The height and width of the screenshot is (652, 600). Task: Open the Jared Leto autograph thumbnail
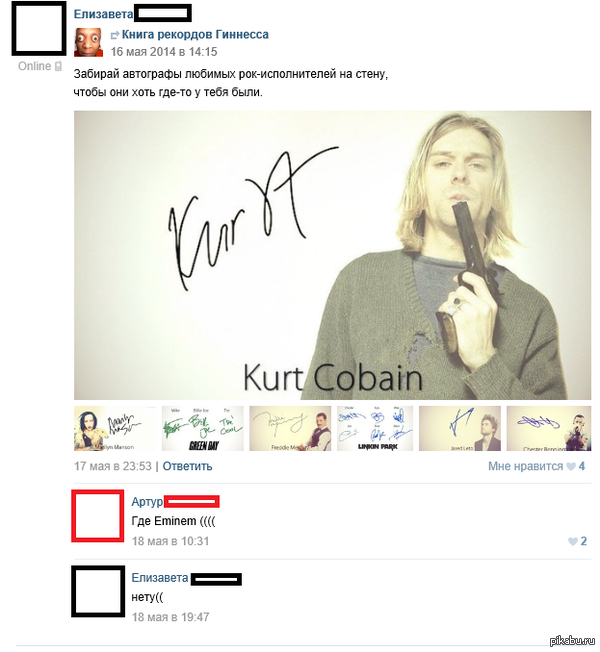(460, 428)
